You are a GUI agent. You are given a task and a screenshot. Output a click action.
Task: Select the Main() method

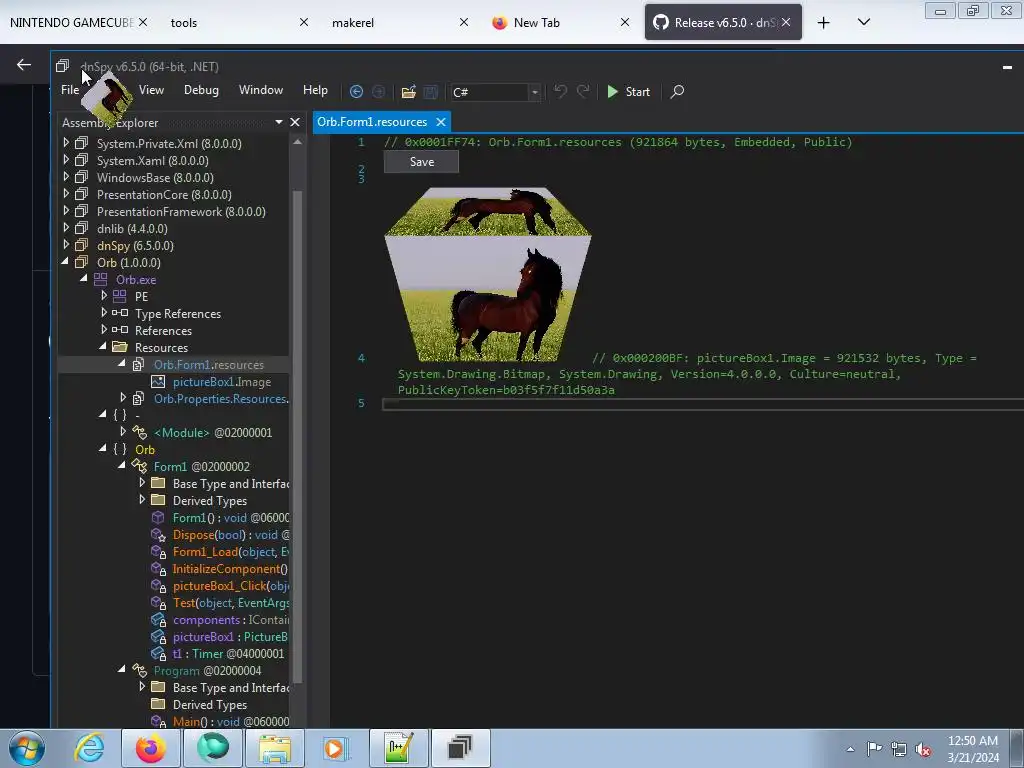[231, 722]
